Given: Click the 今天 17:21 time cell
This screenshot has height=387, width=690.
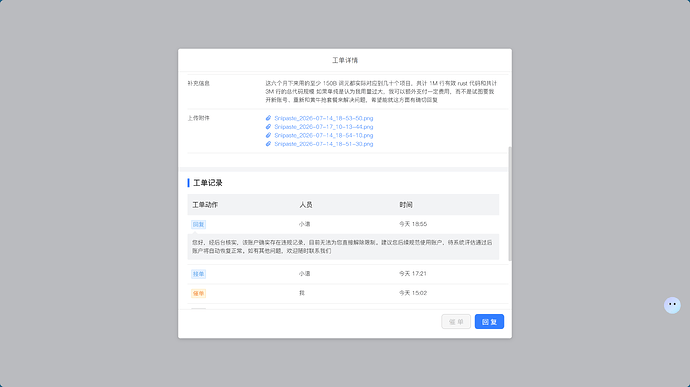Looking at the screenshot, I should (413, 273).
